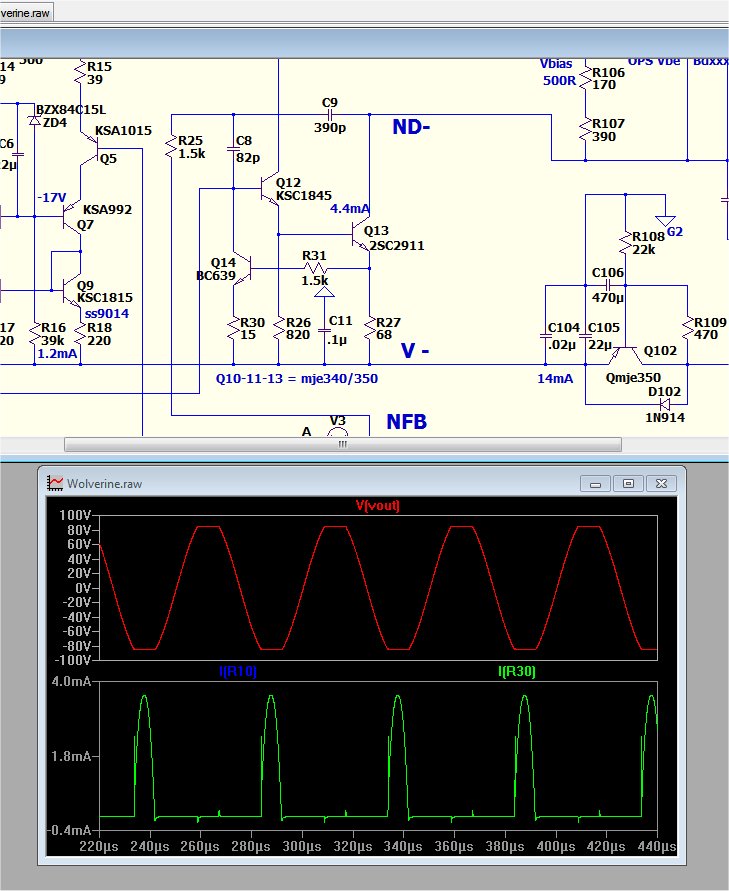Click capacitor C106 470µ

click(607, 285)
